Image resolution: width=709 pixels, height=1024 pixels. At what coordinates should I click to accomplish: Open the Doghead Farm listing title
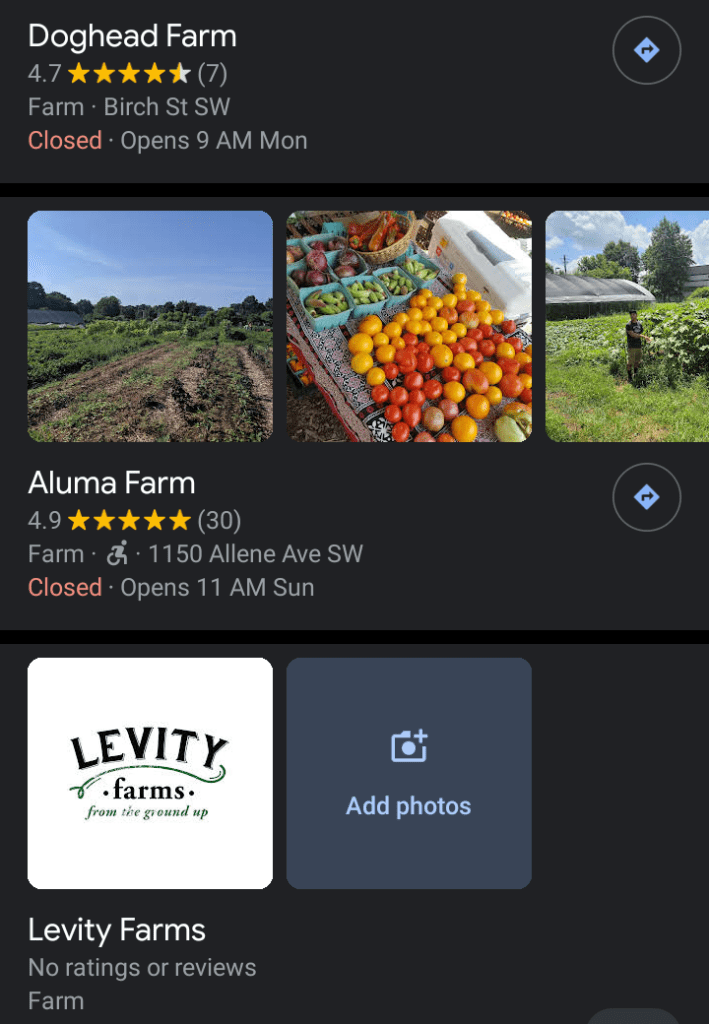132,36
